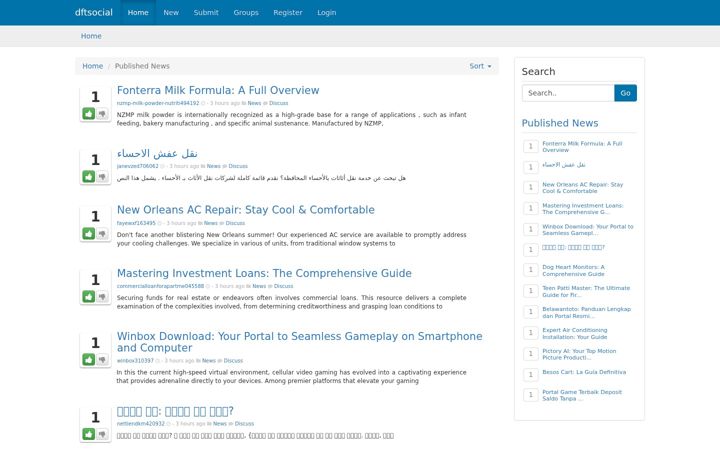Image resolution: width=720 pixels, height=450 pixels.
Task: Open sidebar link Winbox Download
Action: coord(588,230)
